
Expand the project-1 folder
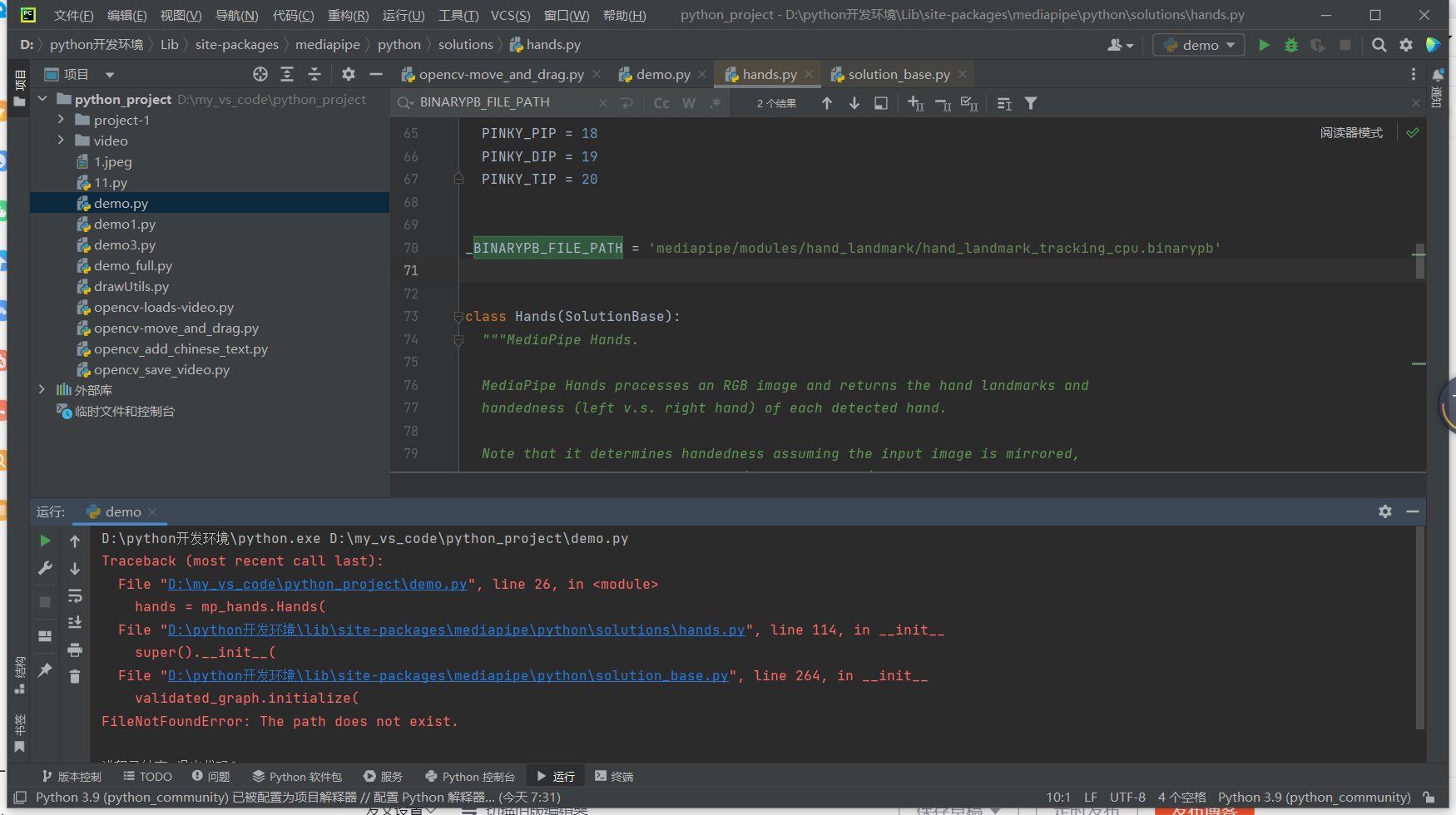pos(59,120)
